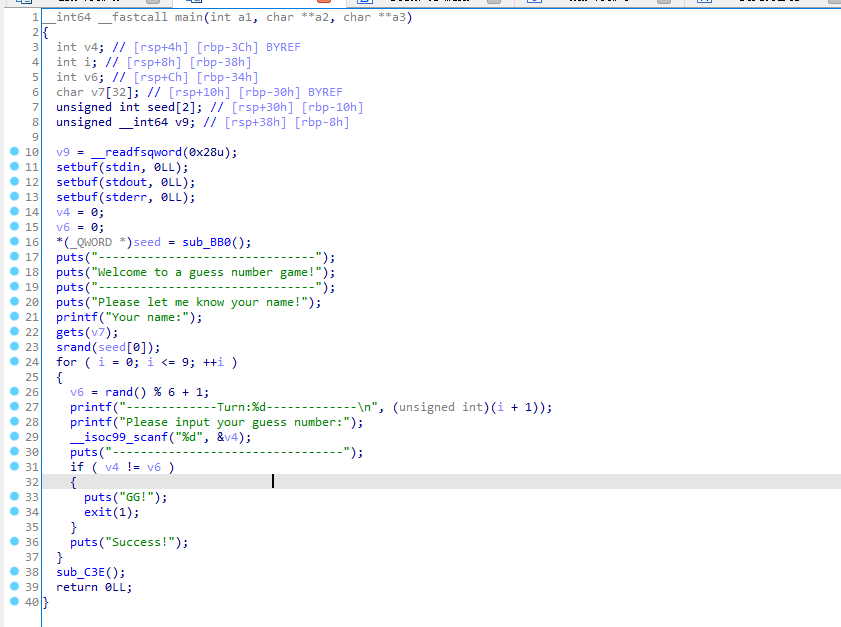This screenshot has width=841, height=627.
Task: Click breakpoint marker beside line 17
Action: [x=14, y=257]
